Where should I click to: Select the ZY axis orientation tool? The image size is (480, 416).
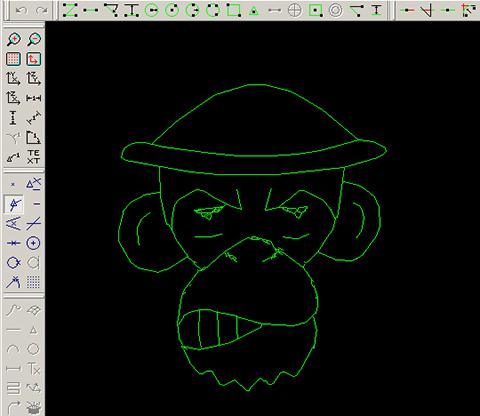coord(34,79)
